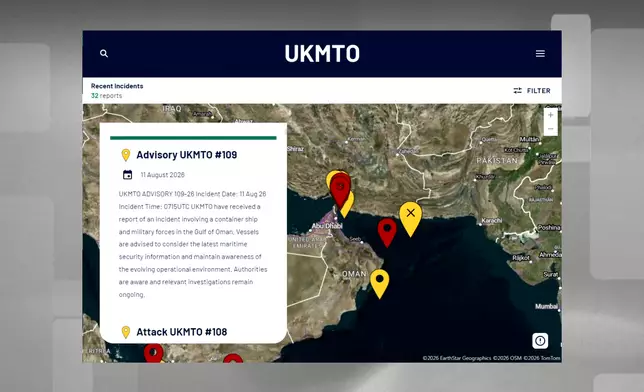Click the Karachi label on the map
The width and height of the screenshot is (644, 392).
point(492,221)
